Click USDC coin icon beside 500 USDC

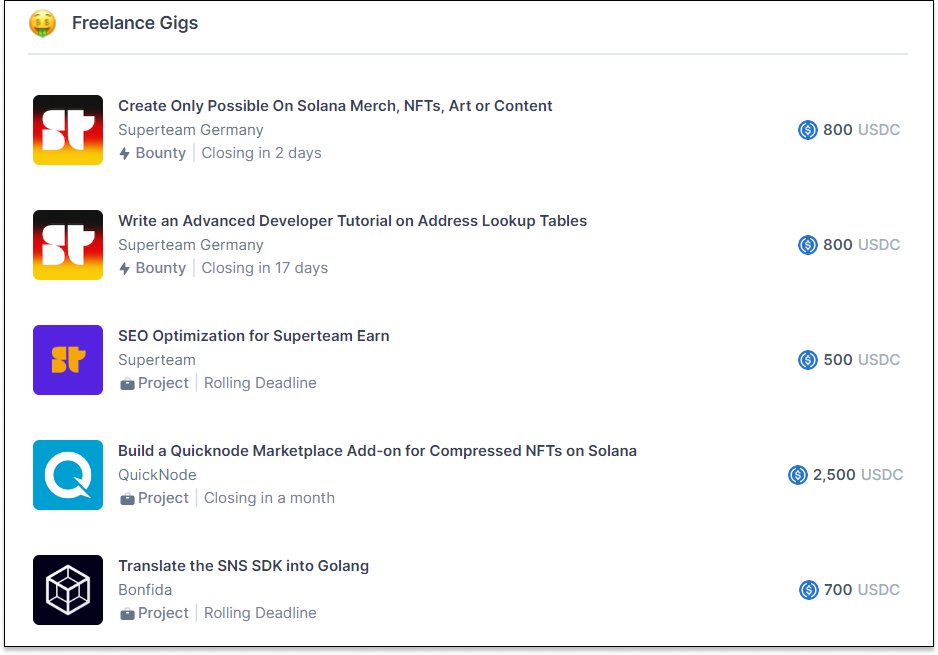808,360
